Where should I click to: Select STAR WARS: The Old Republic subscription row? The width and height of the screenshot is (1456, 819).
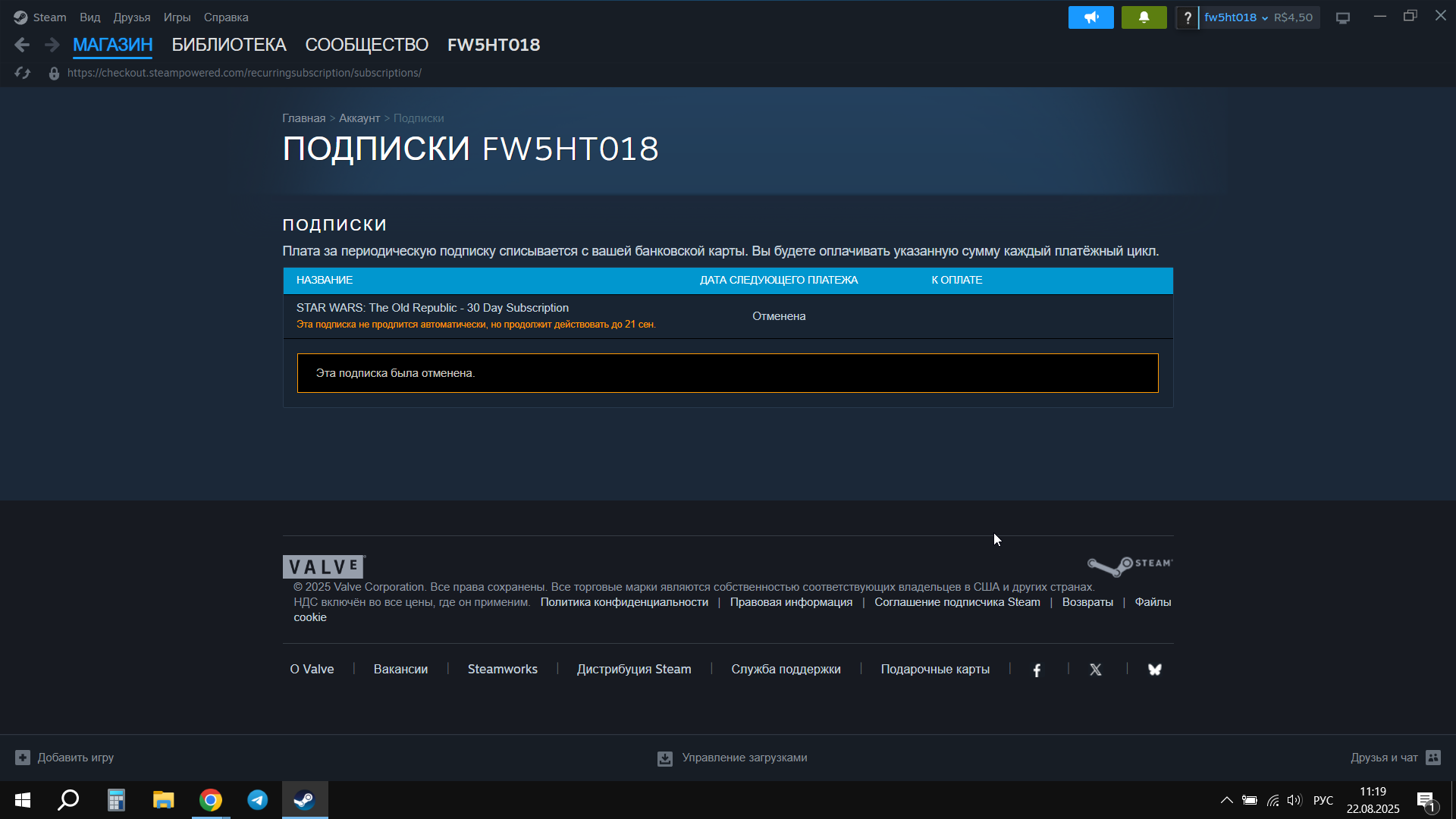coord(728,316)
